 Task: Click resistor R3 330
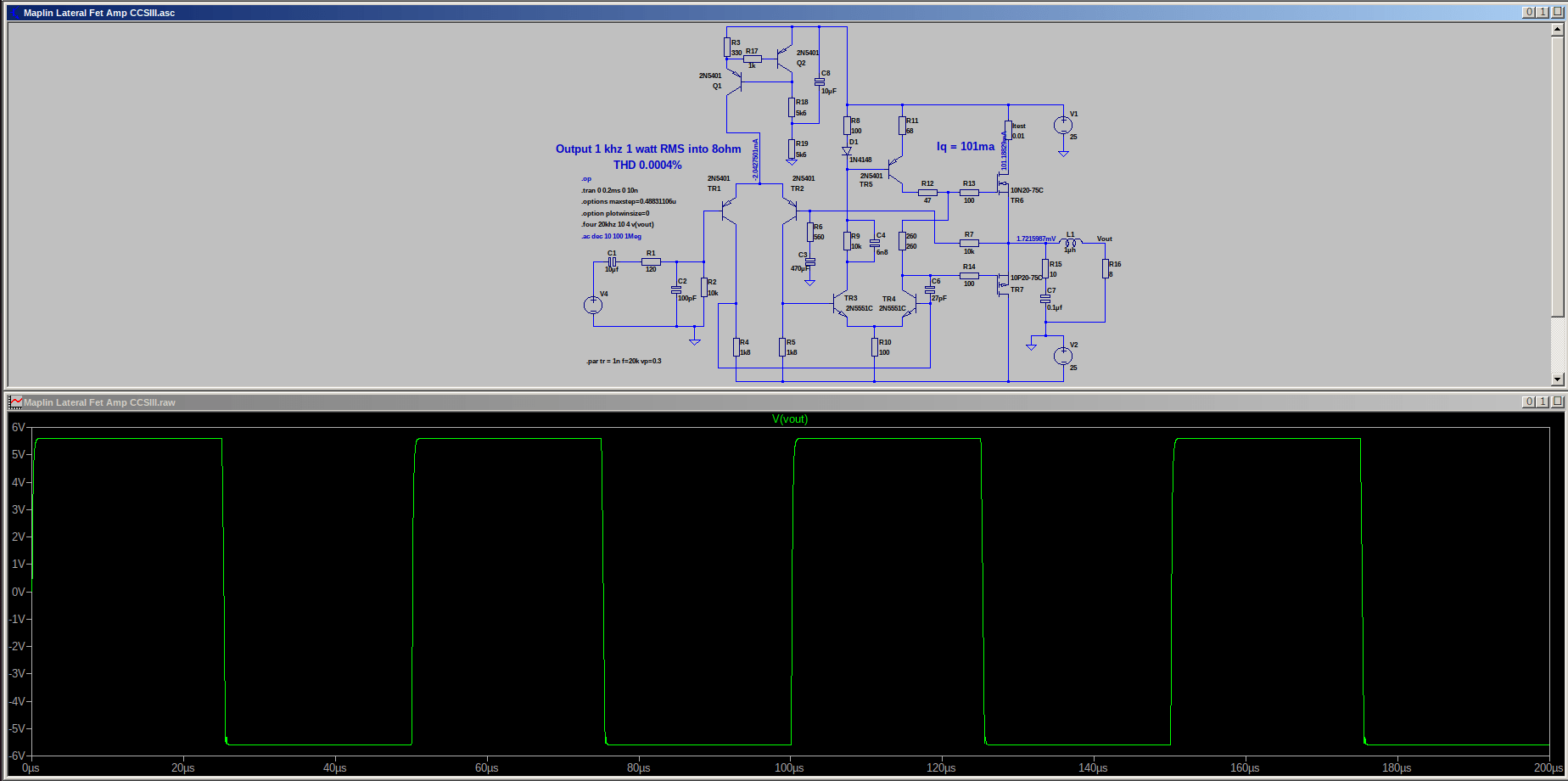tap(727, 47)
